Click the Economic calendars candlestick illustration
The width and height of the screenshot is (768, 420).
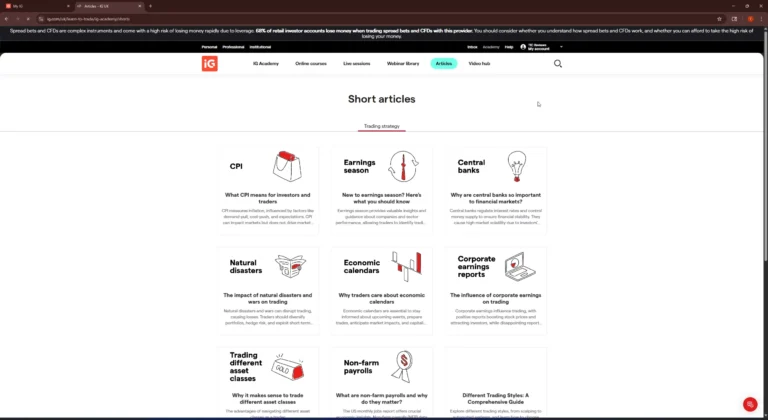407,267
